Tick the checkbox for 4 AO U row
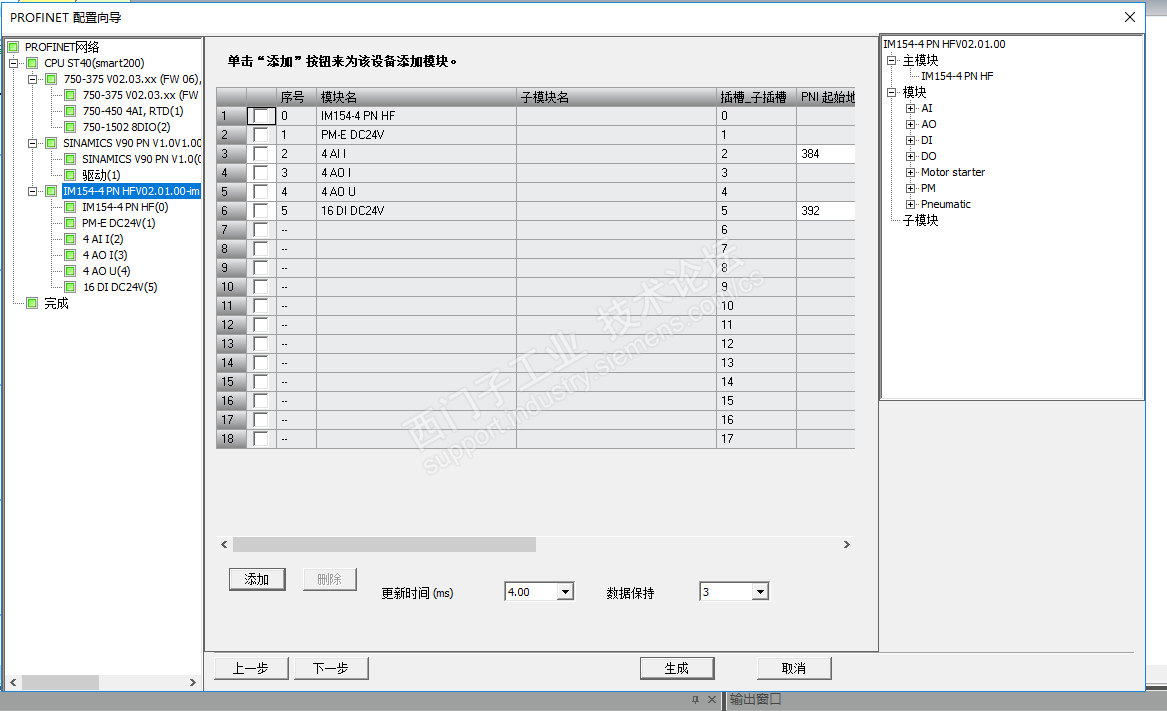 click(260, 192)
